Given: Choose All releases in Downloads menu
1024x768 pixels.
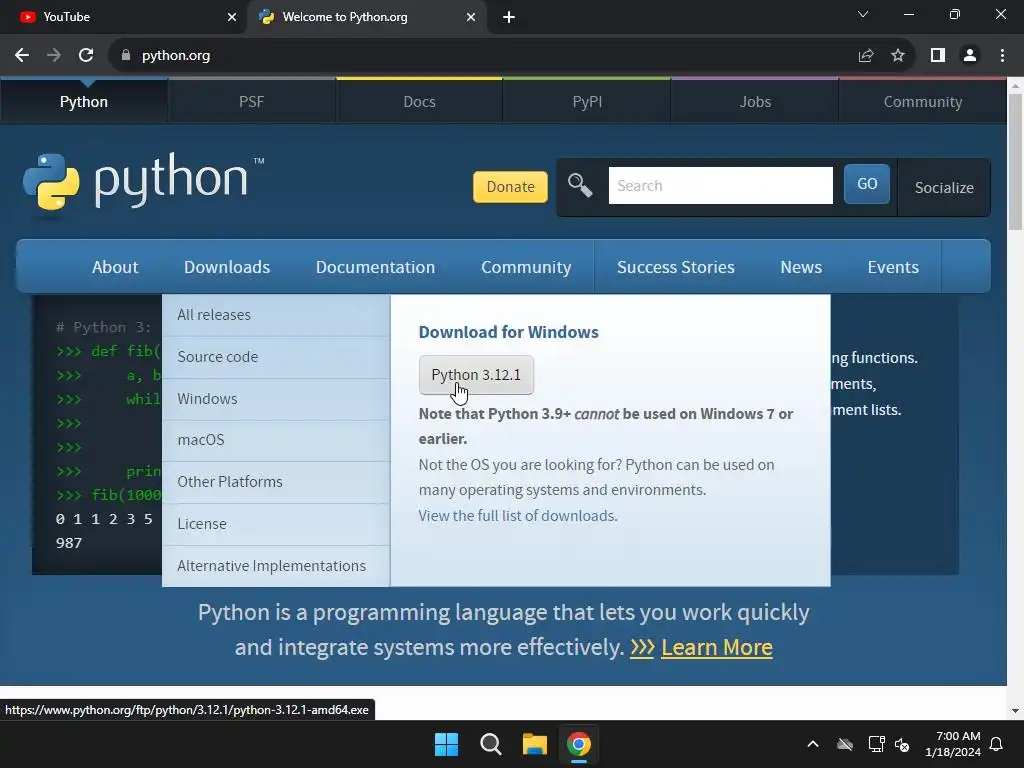Looking at the screenshot, I should pos(276,315).
